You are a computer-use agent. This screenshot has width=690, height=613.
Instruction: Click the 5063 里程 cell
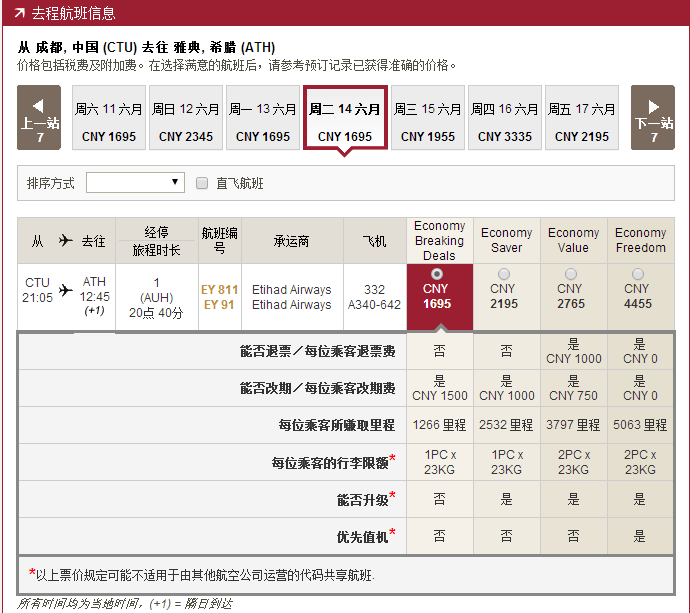640,425
